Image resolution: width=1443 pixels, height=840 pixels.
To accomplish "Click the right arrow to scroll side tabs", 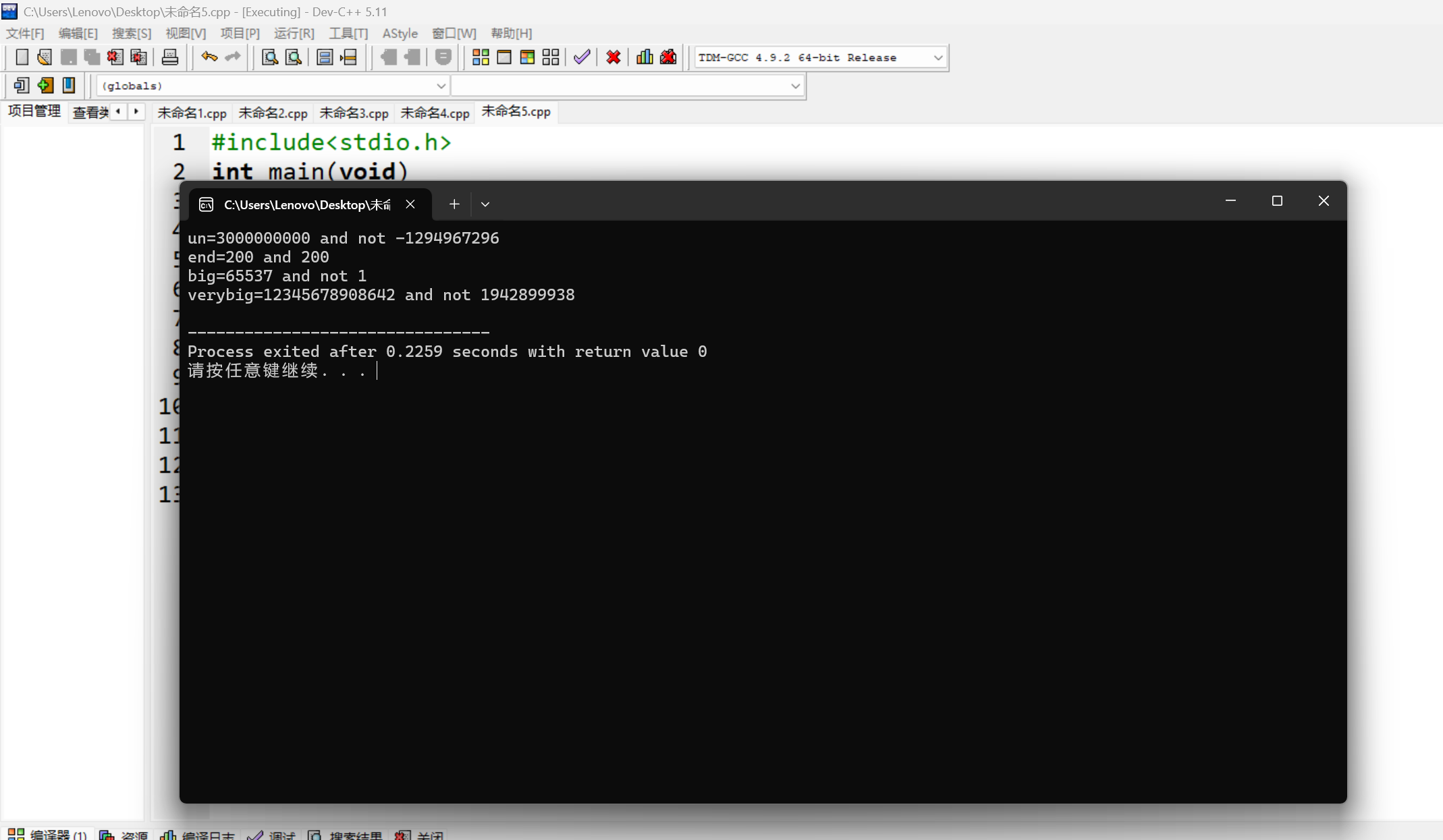I will 136,111.
